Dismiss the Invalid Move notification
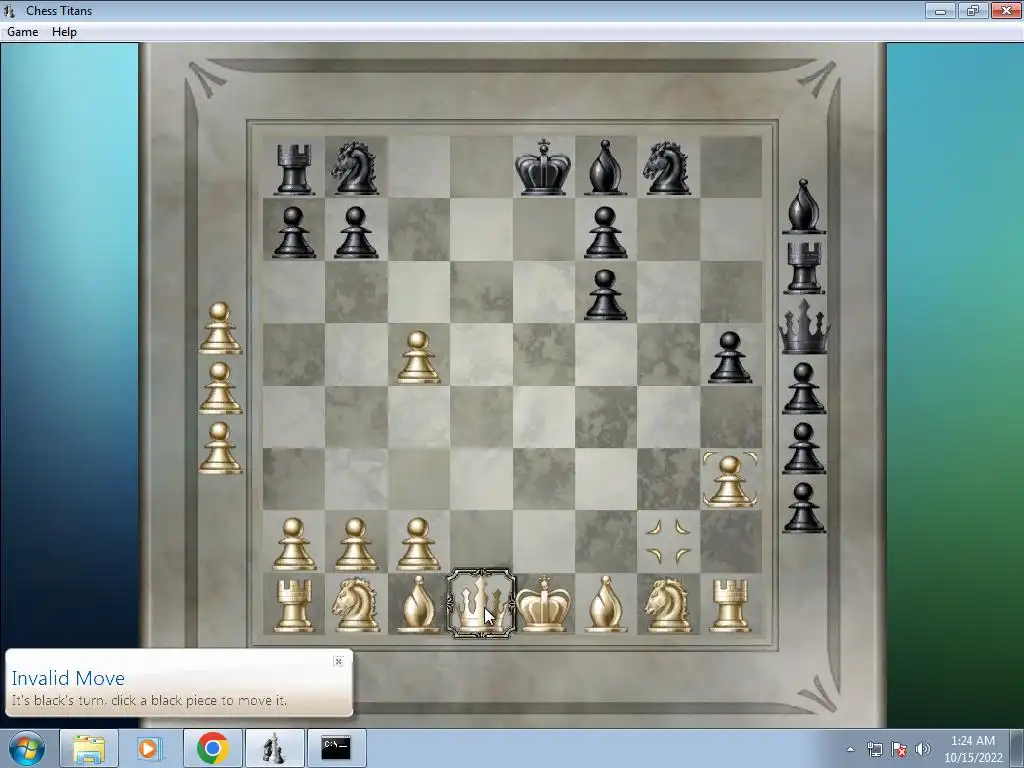 (x=338, y=662)
